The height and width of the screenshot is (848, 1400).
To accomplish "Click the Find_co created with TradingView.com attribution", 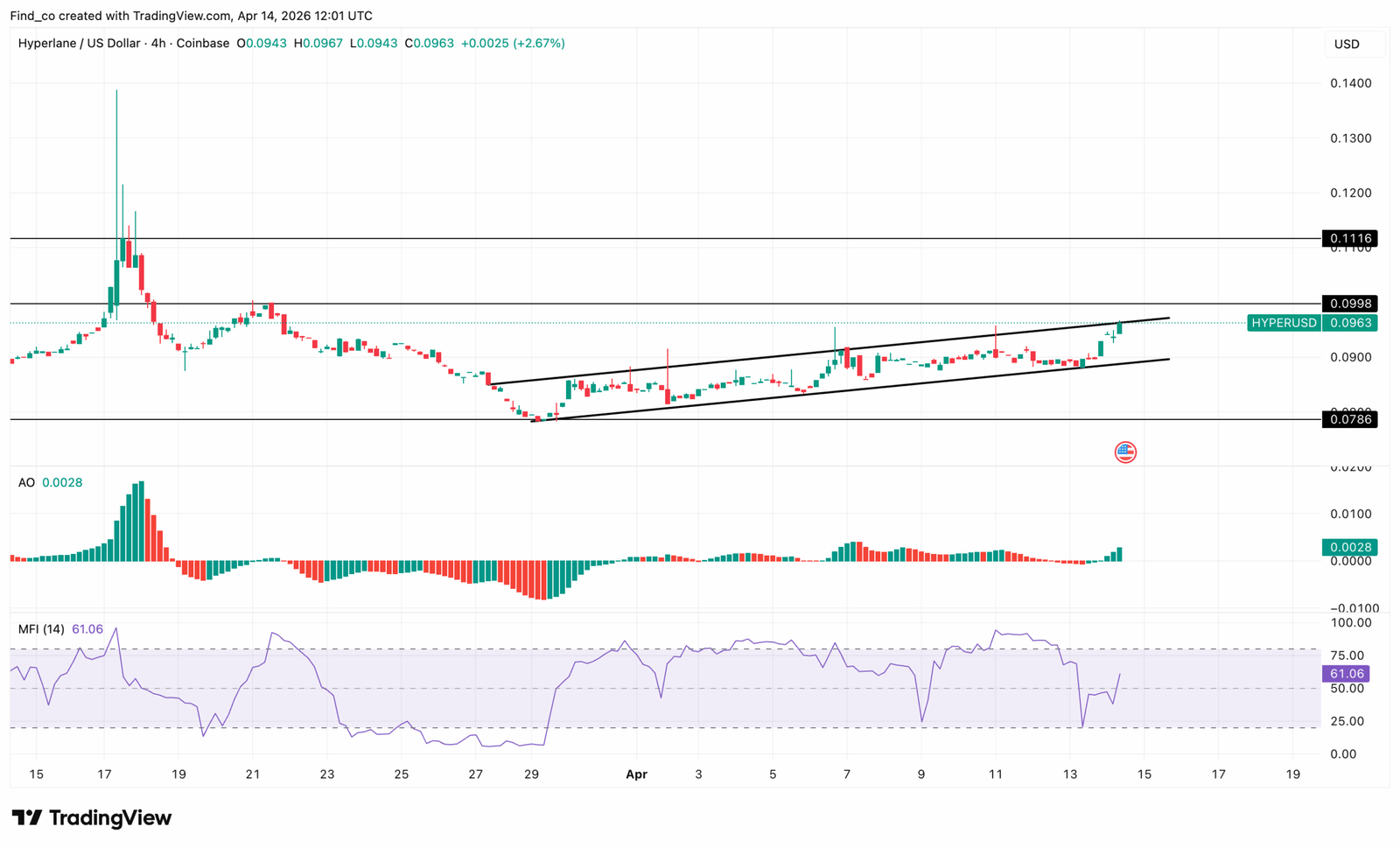I will (191, 16).
